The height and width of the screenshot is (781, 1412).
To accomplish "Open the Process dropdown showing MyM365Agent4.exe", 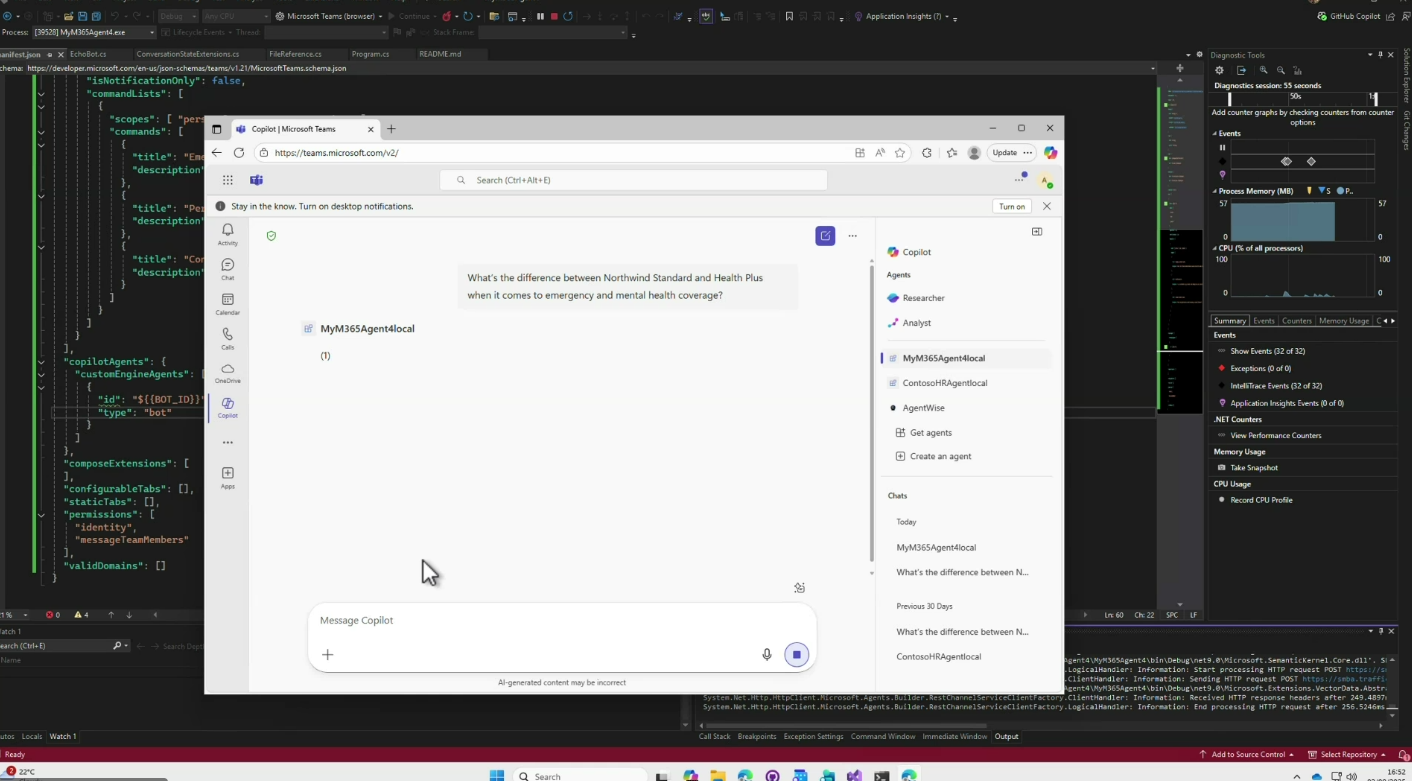I will 94,33.
